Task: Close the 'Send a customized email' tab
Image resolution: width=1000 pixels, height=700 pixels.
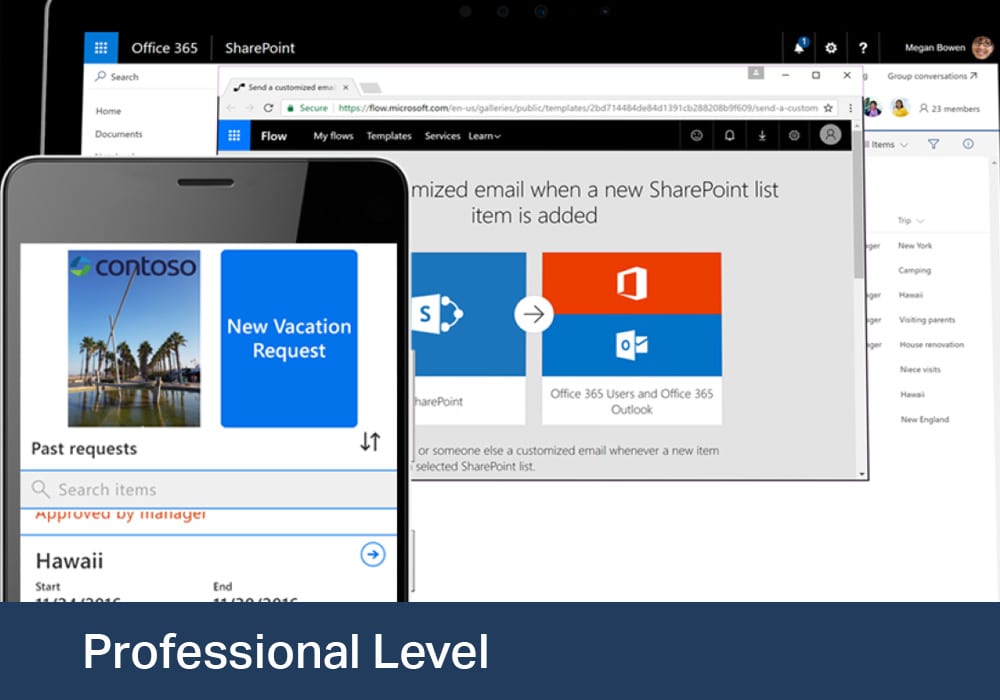Action: point(346,87)
